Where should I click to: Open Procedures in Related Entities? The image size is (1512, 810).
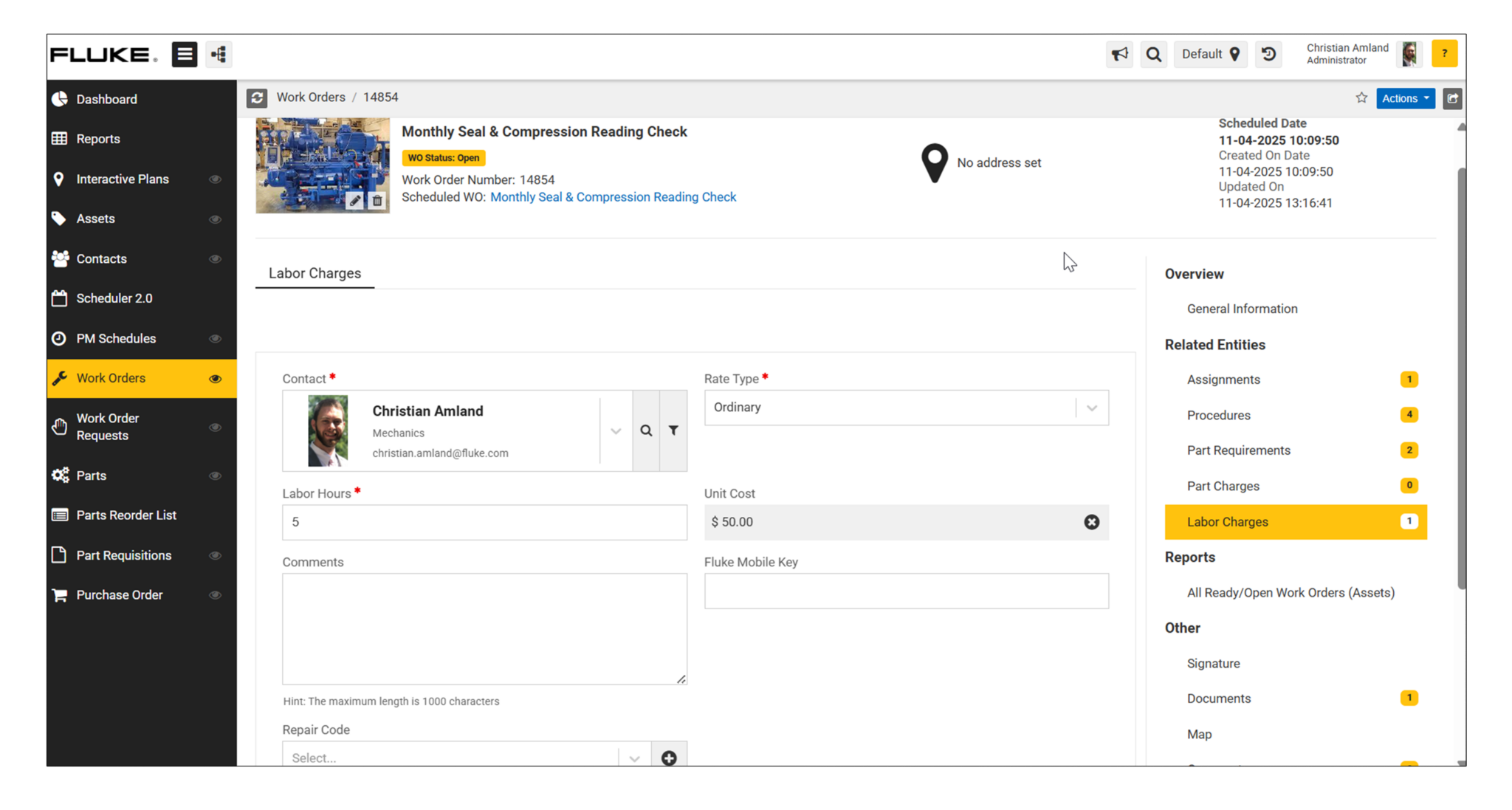coord(1218,415)
